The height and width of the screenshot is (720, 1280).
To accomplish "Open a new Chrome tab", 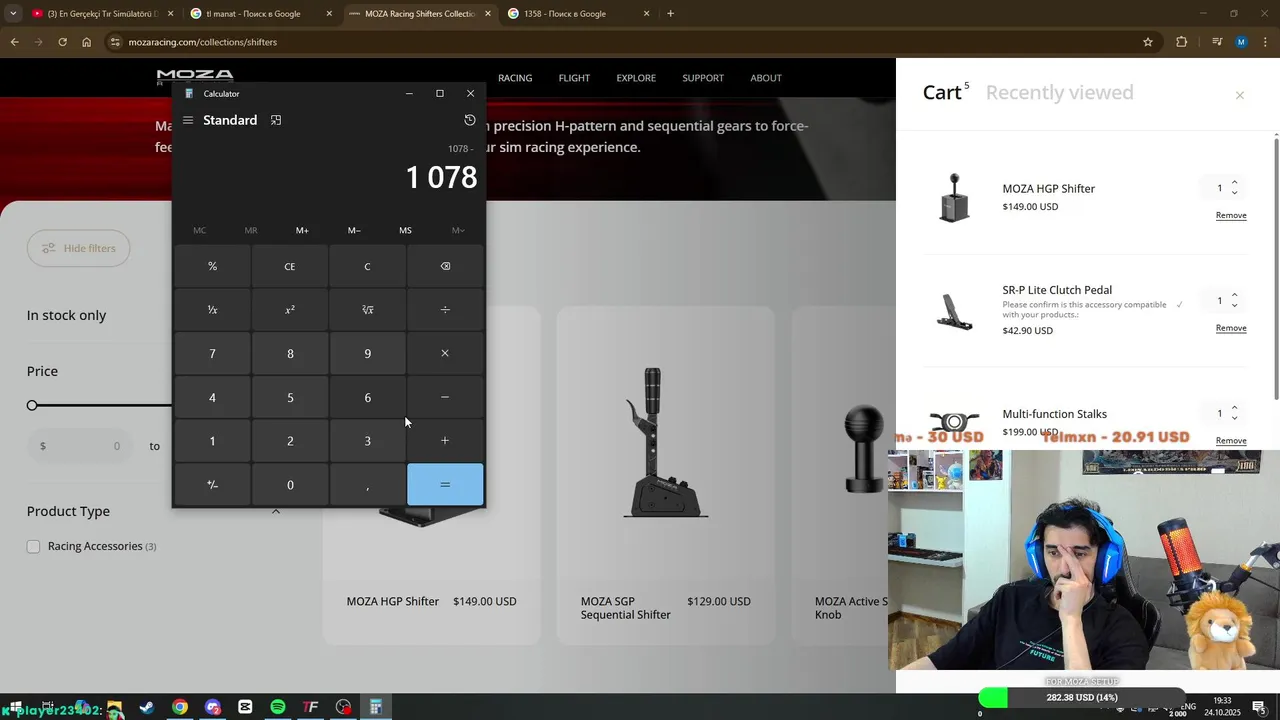I will point(670,14).
